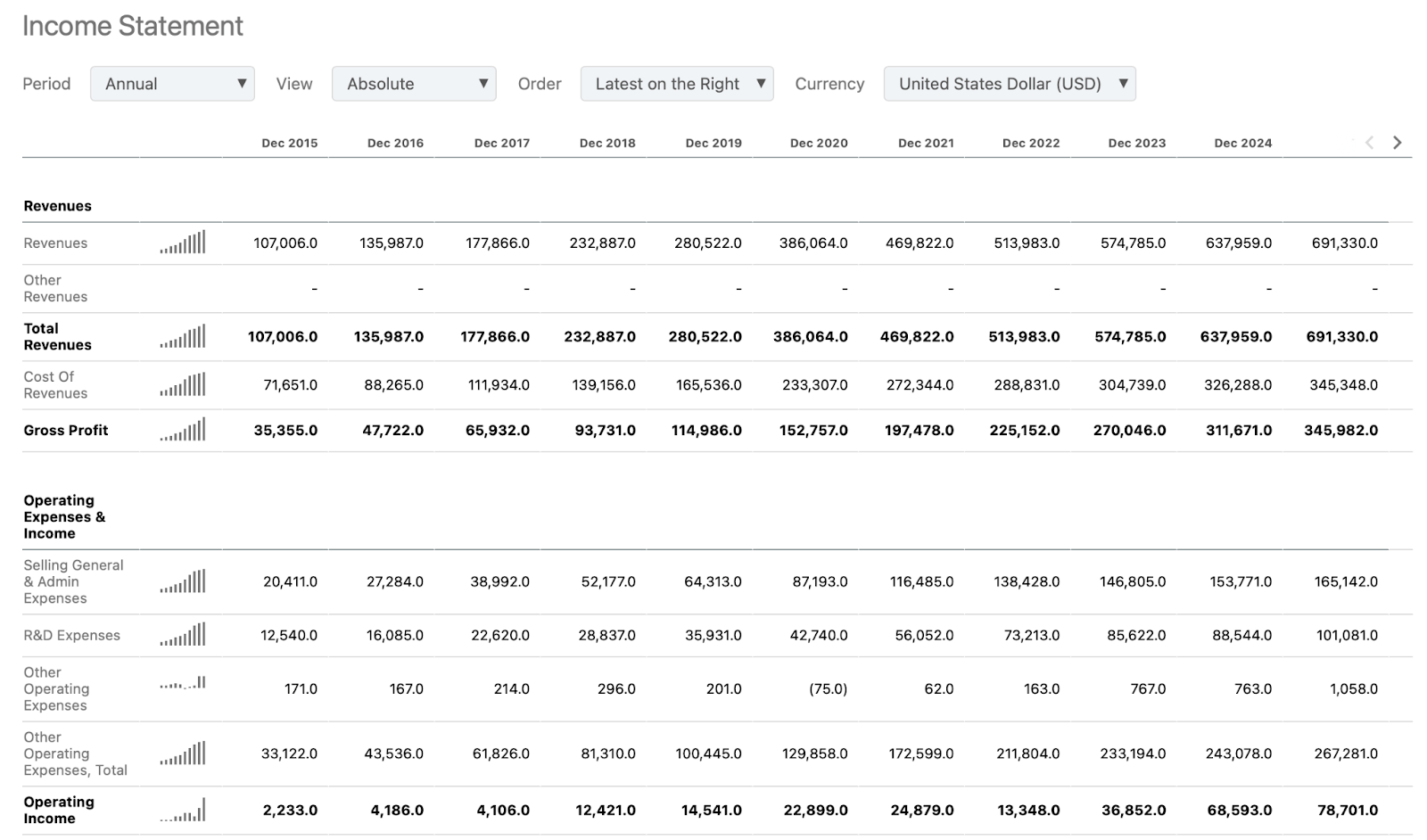Click the Other Operating Expenses sparkline
The height and width of the screenshot is (840, 1427).
(x=183, y=683)
